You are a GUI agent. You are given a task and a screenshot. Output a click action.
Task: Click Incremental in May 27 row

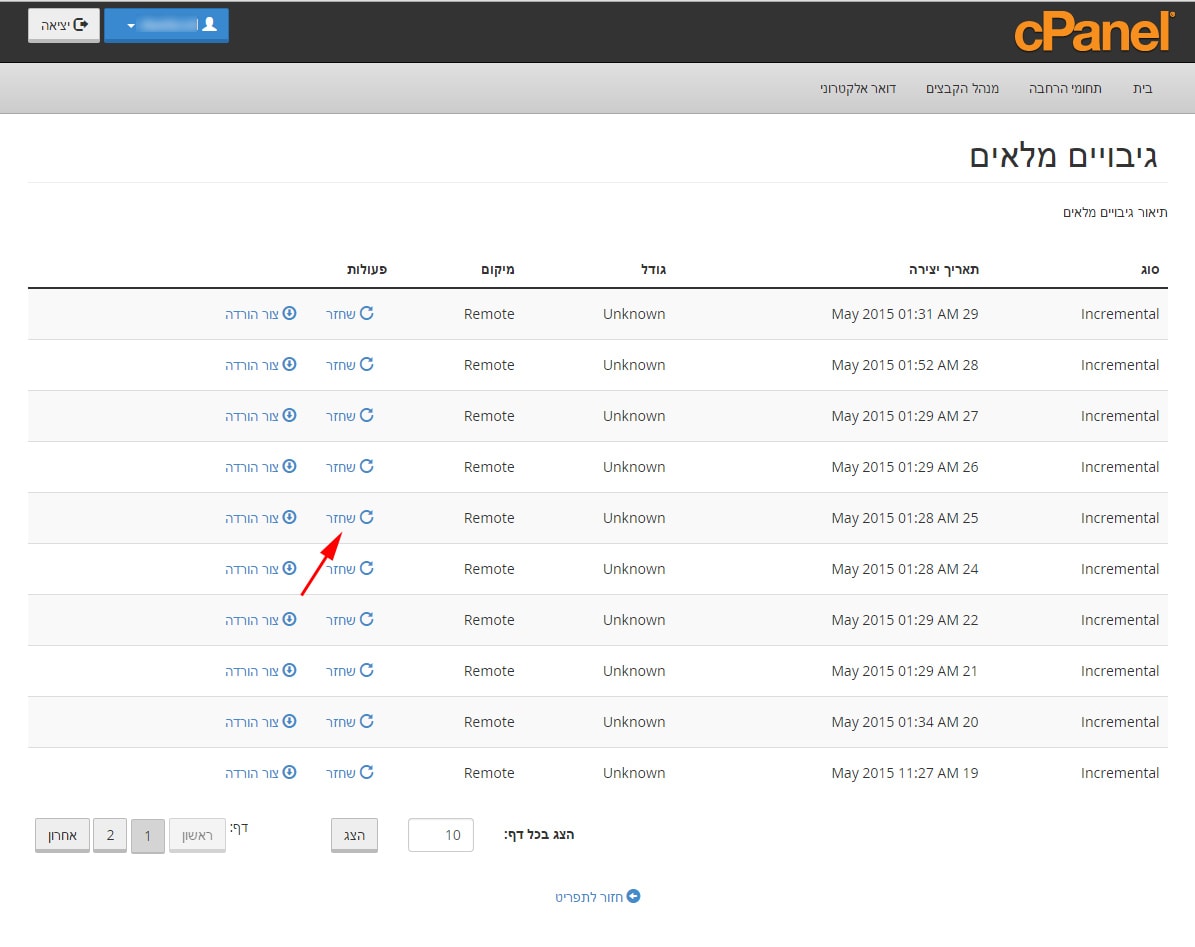pos(1120,416)
